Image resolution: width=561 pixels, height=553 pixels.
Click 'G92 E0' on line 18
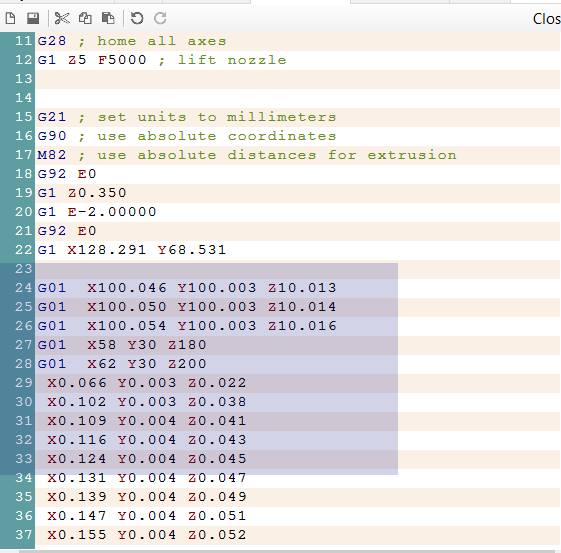click(67, 174)
